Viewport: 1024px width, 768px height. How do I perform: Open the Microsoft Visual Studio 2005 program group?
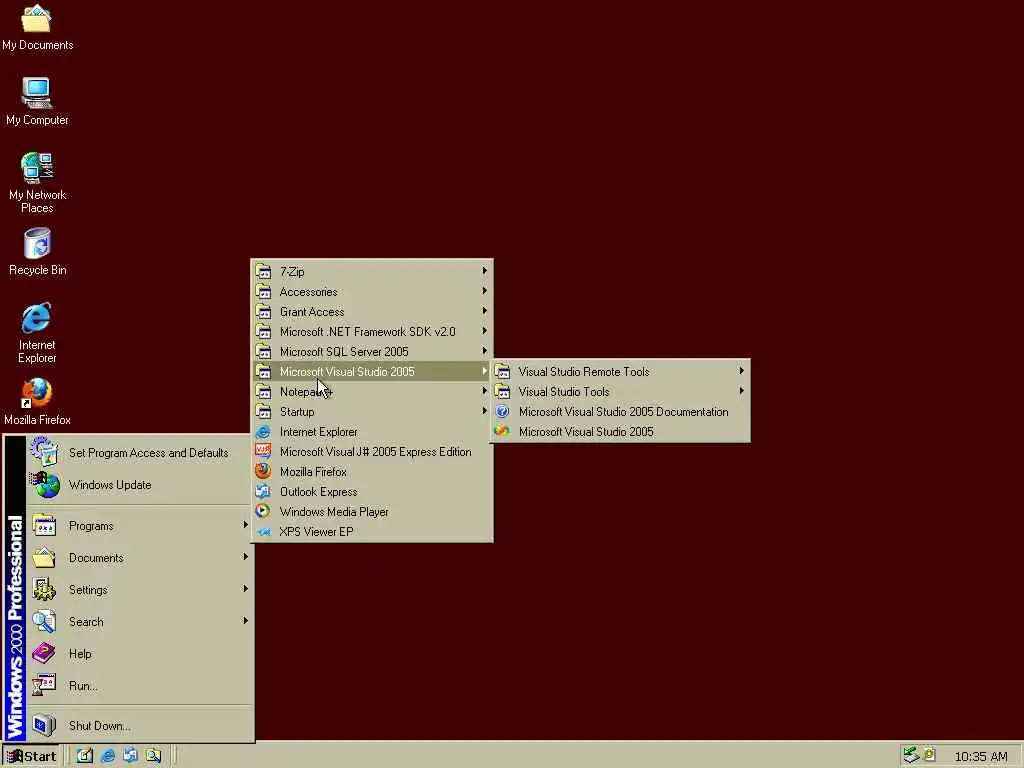coord(372,372)
